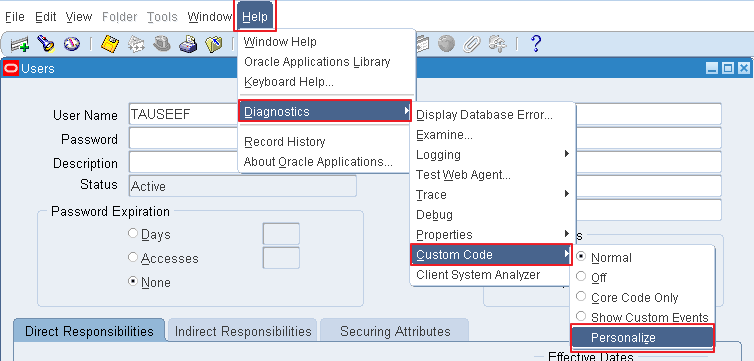Open the File menu

click(x=14, y=17)
